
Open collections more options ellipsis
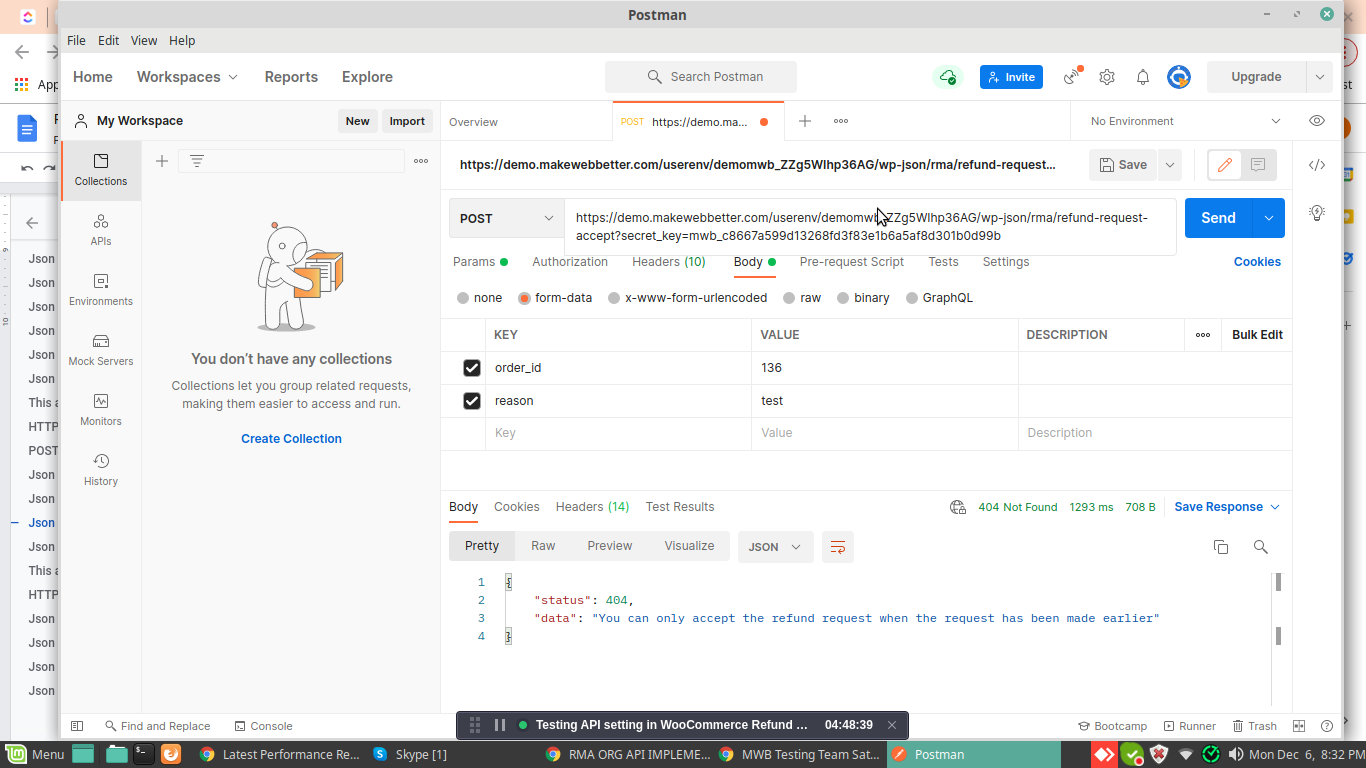[x=421, y=161]
